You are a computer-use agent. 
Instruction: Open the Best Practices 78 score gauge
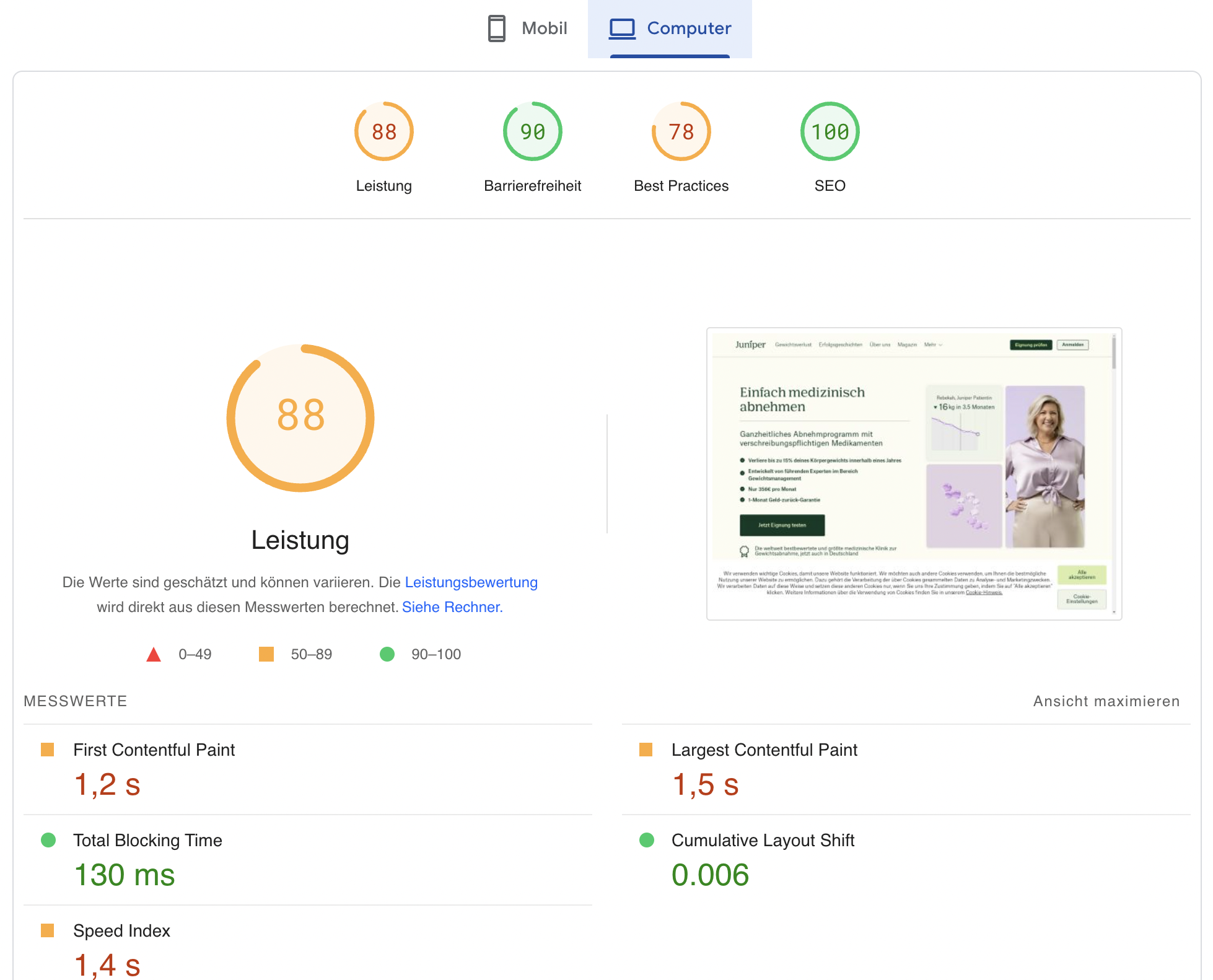pos(681,132)
